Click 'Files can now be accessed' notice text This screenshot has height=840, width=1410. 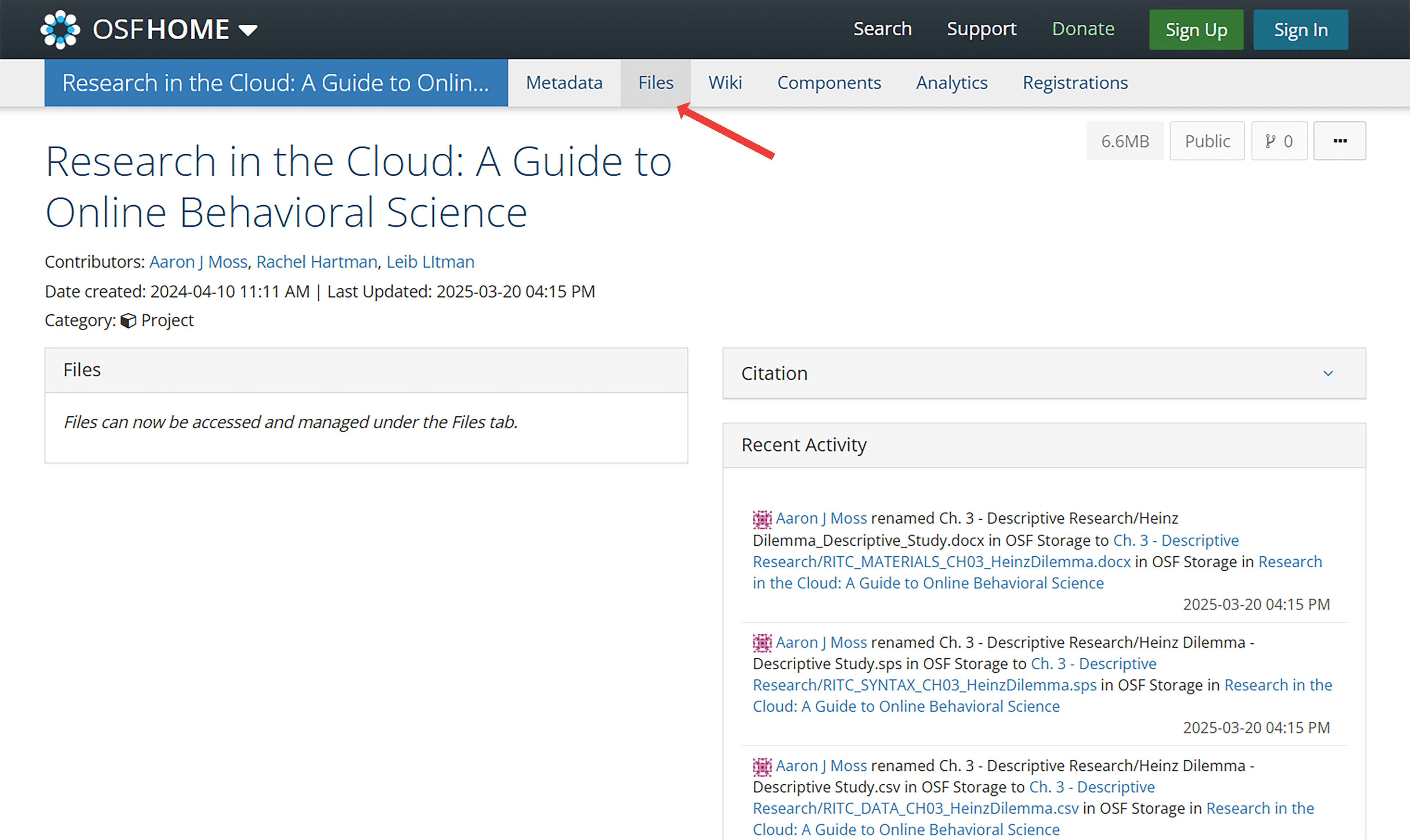290,422
